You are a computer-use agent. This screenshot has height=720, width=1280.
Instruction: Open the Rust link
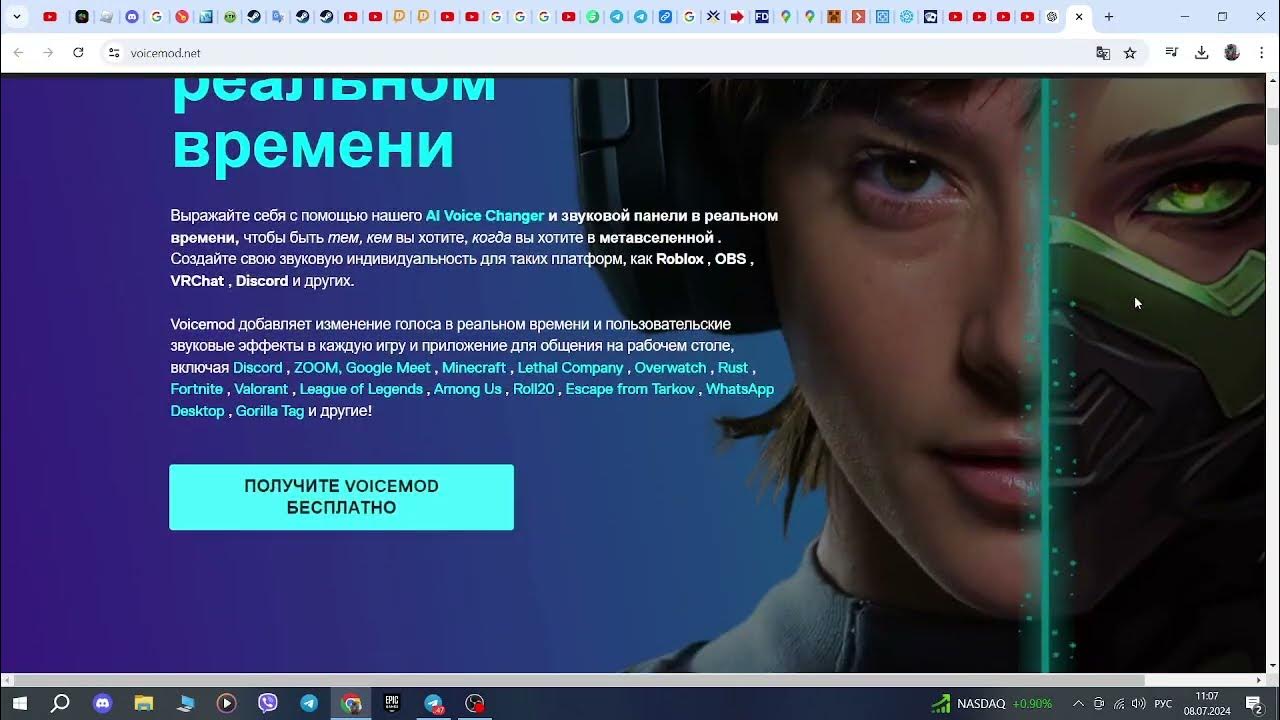tap(732, 368)
